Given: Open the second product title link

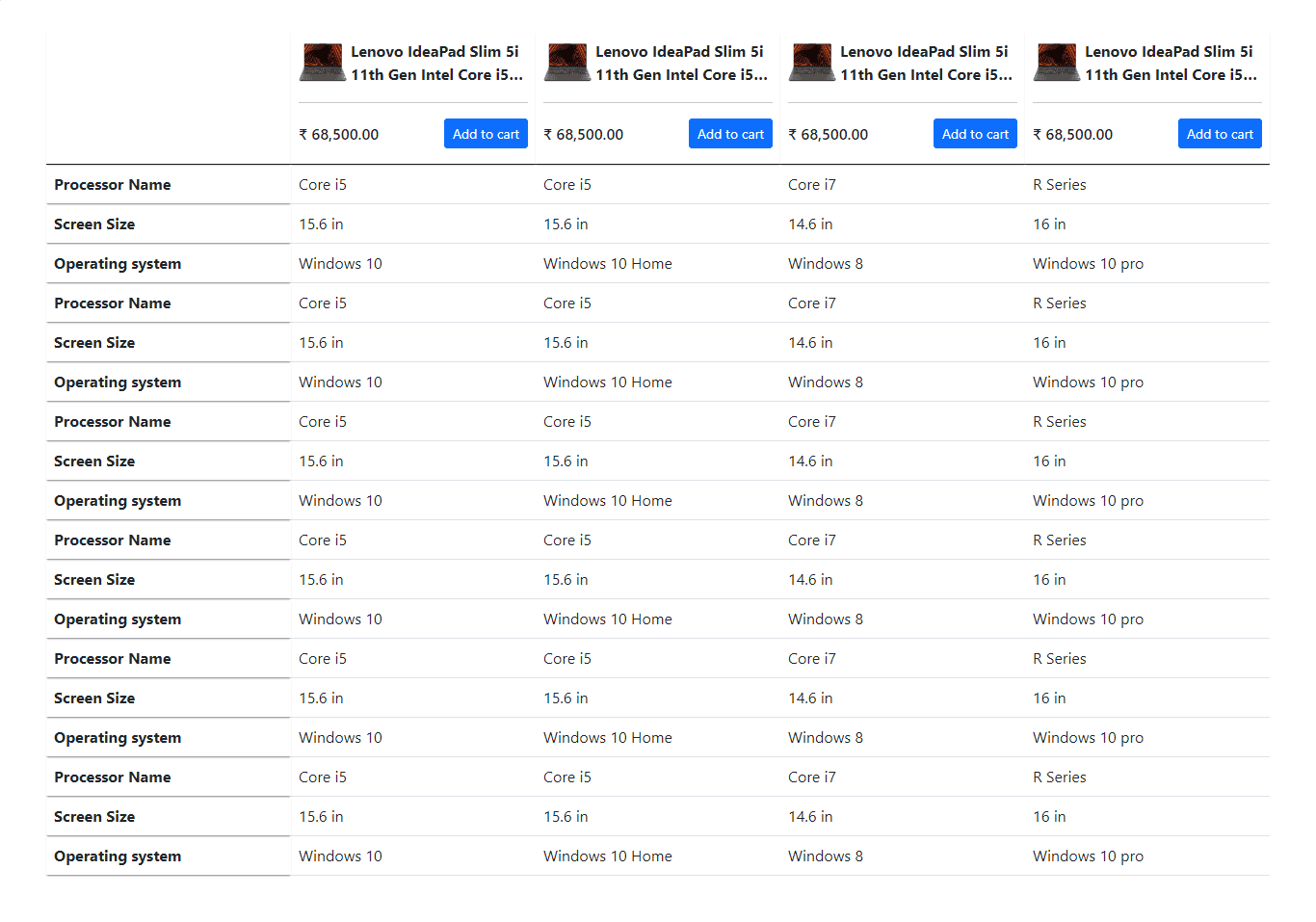Looking at the screenshot, I should point(683,63).
